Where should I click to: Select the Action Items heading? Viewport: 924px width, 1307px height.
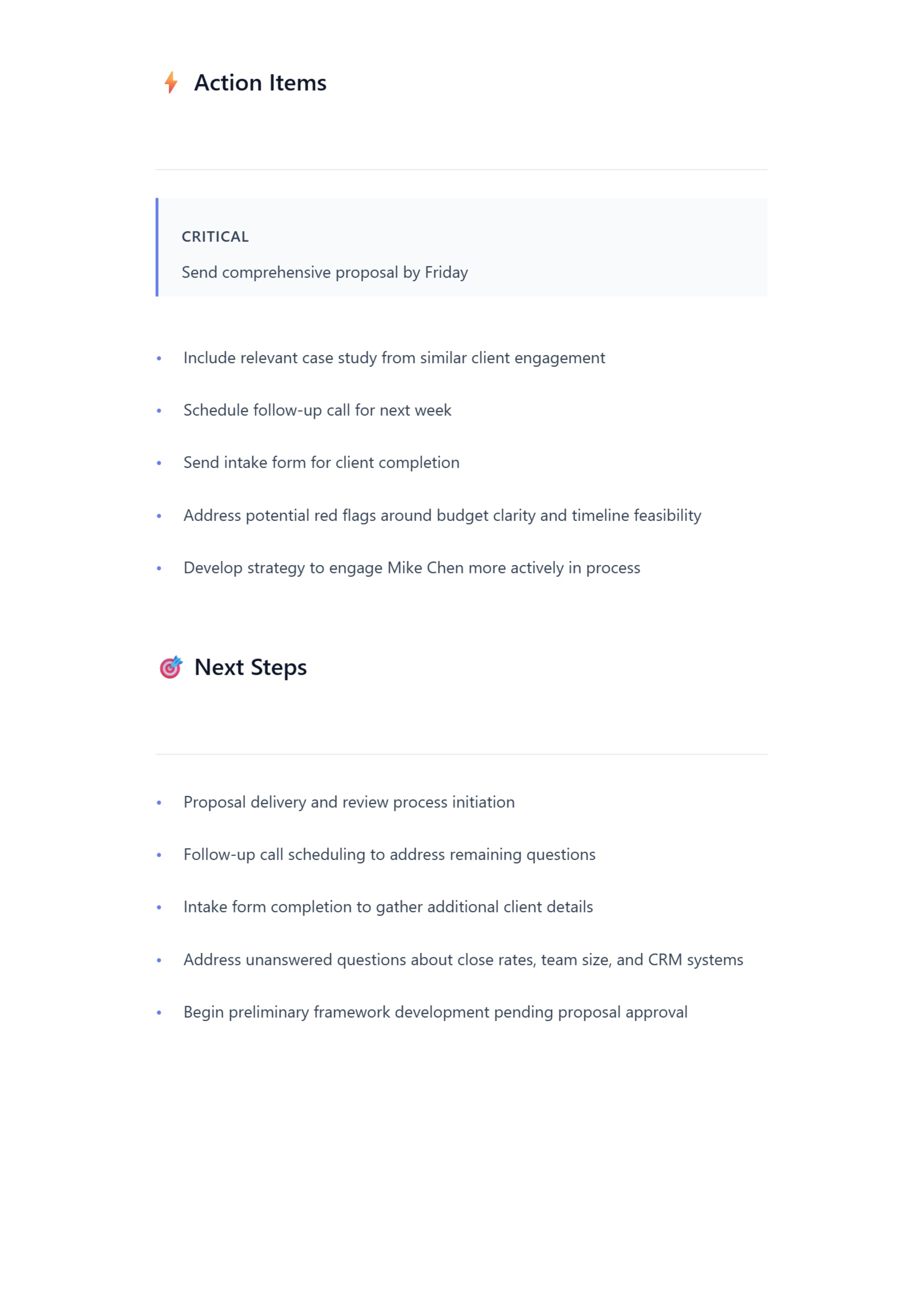click(260, 83)
